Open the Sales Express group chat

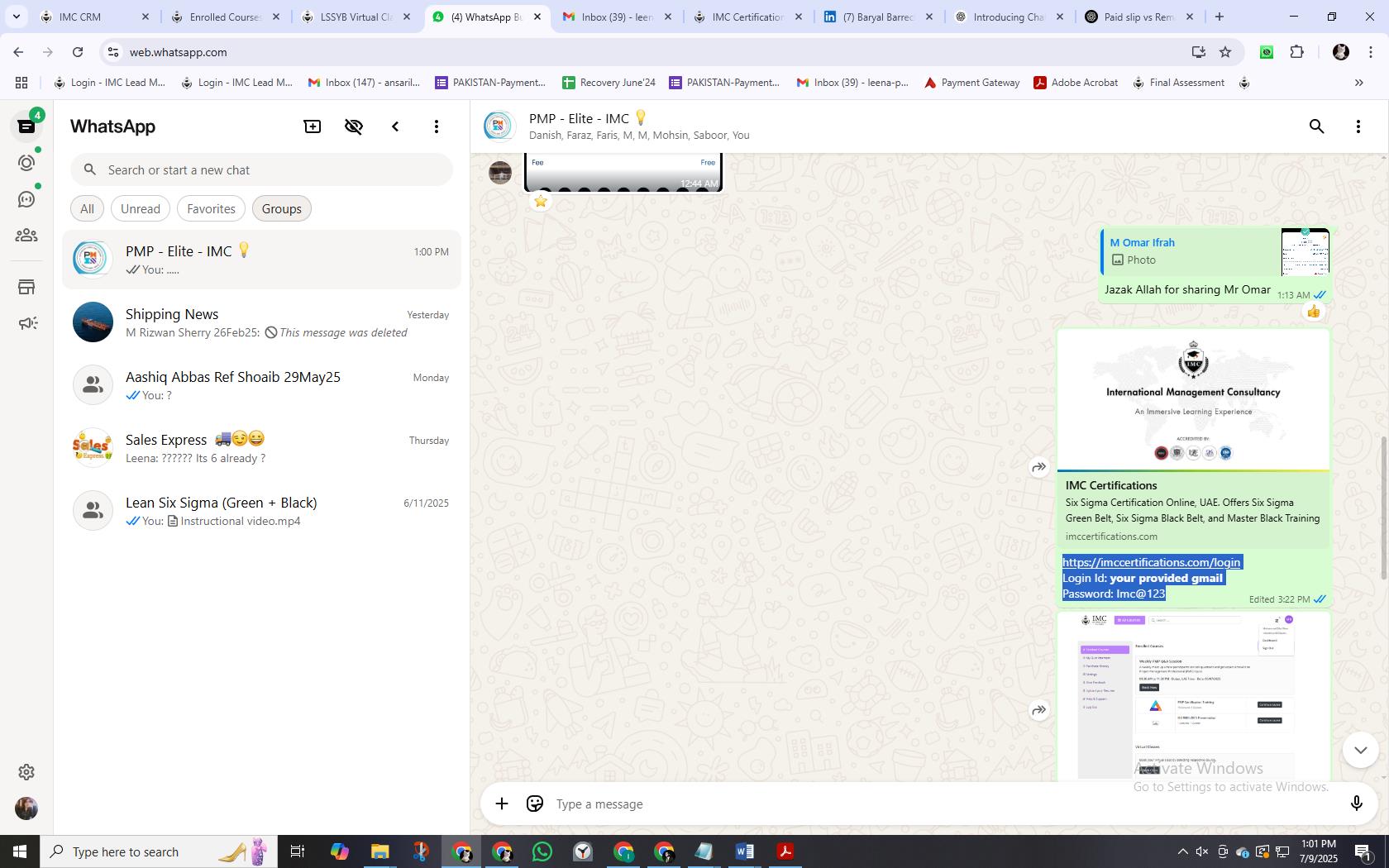(x=261, y=448)
